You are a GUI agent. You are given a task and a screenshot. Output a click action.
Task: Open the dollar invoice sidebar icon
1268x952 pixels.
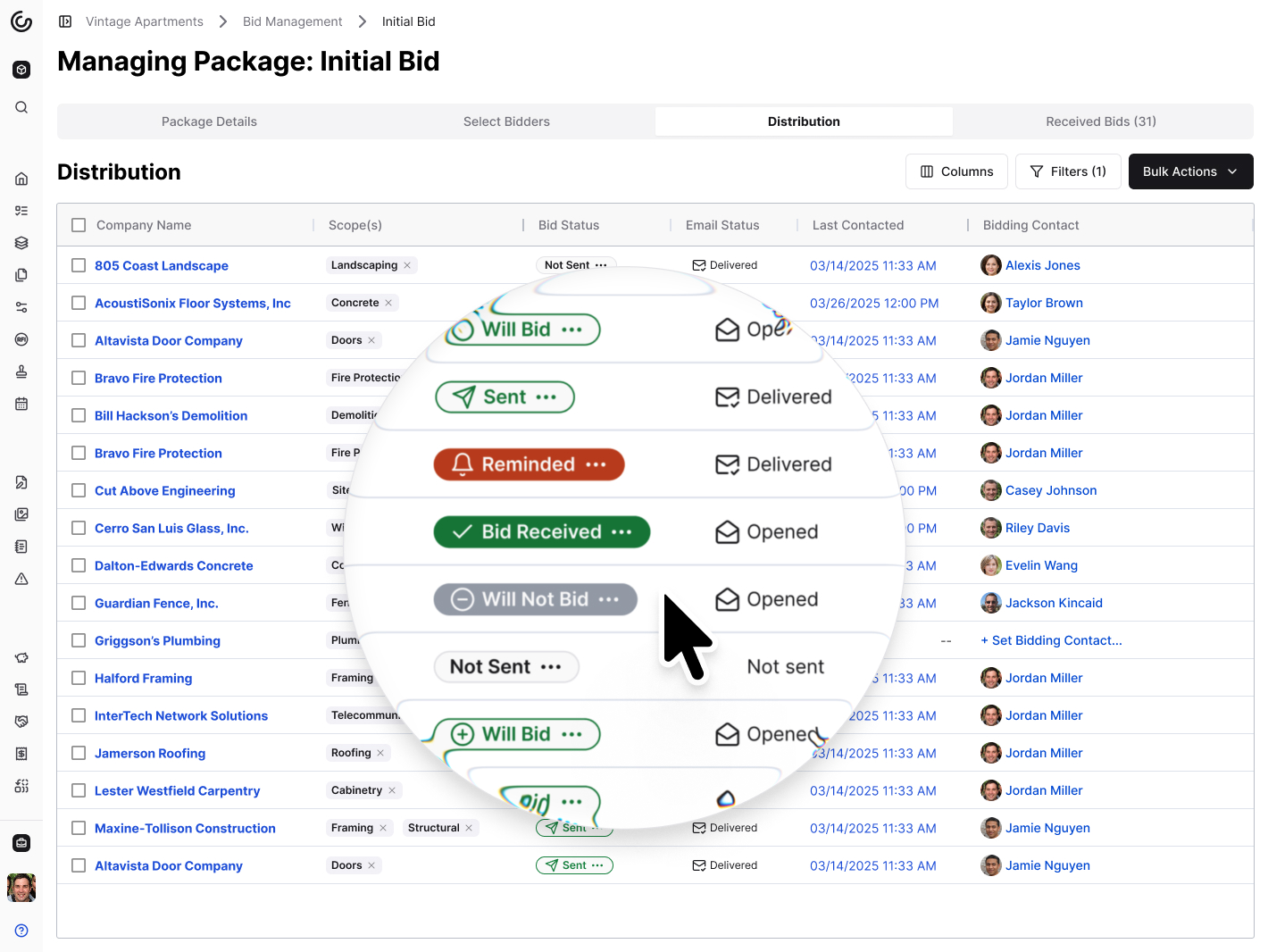(x=21, y=754)
